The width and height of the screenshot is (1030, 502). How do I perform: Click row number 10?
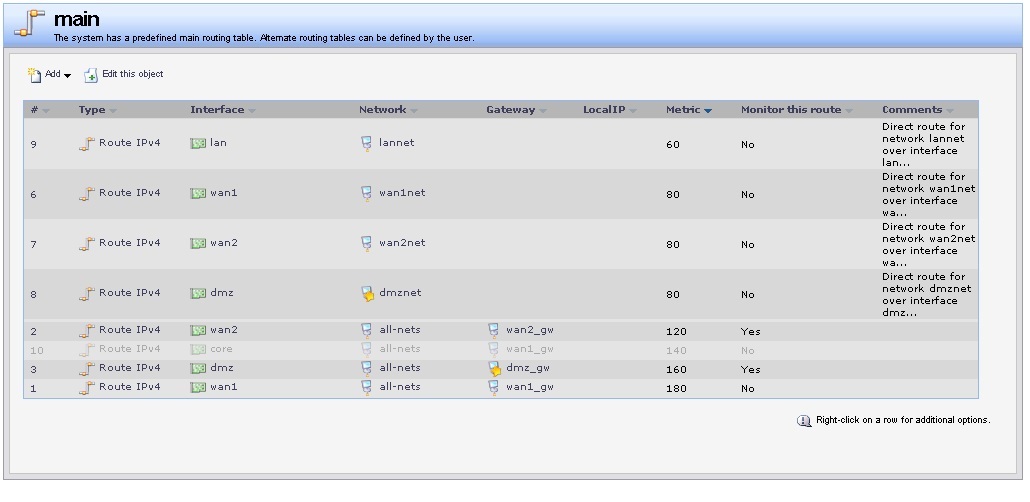point(37,351)
